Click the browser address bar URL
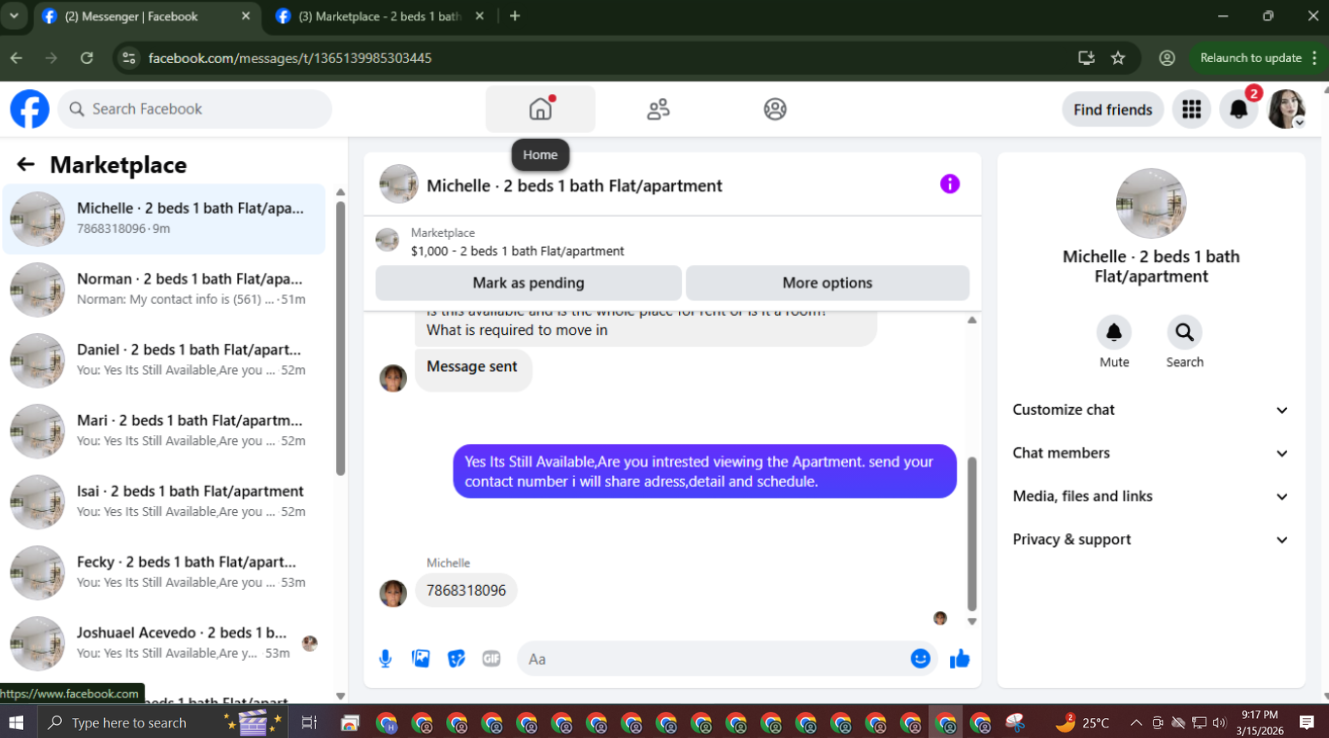This screenshot has width=1329, height=738. click(290, 58)
